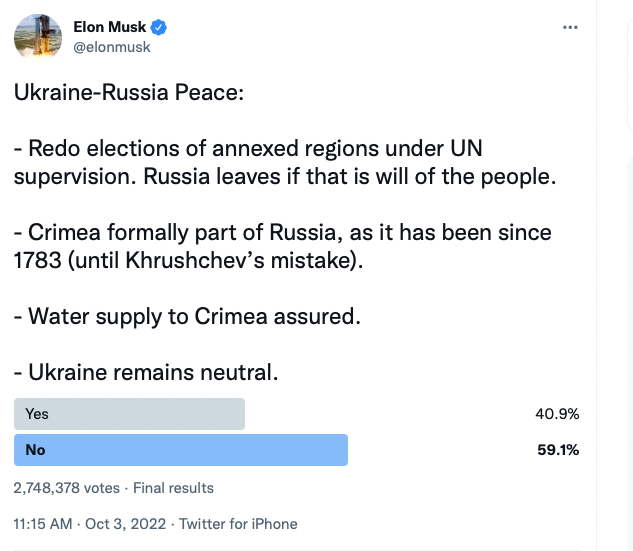The image size is (633, 551).
Task: Click the Redo elections of annexed regions line
Action: click(x=285, y=162)
